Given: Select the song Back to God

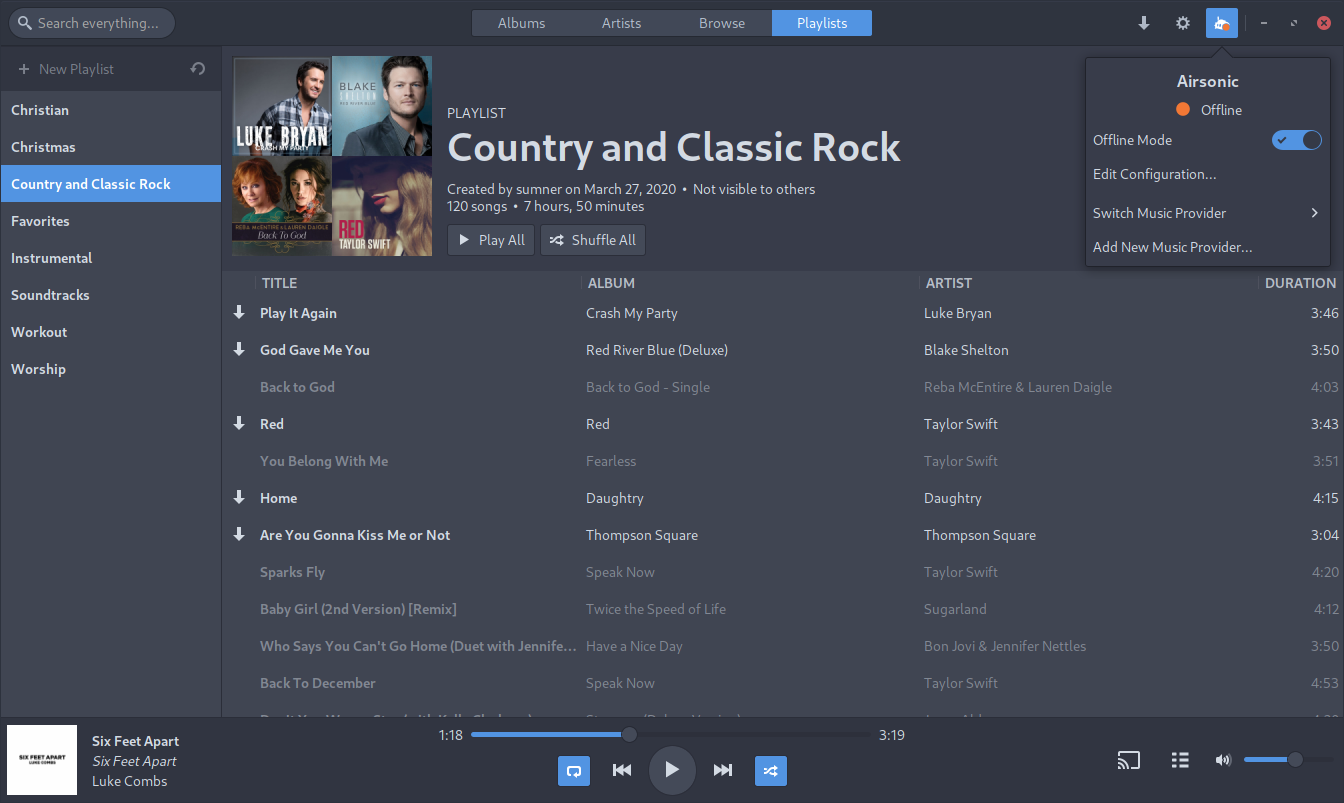Looking at the screenshot, I should [297, 387].
